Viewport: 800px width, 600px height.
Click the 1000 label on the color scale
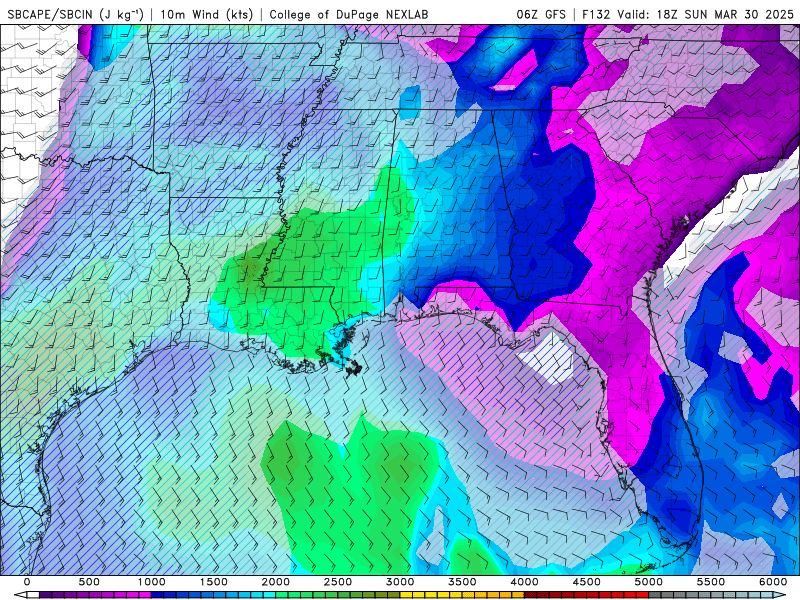click(x=152, y=582)
